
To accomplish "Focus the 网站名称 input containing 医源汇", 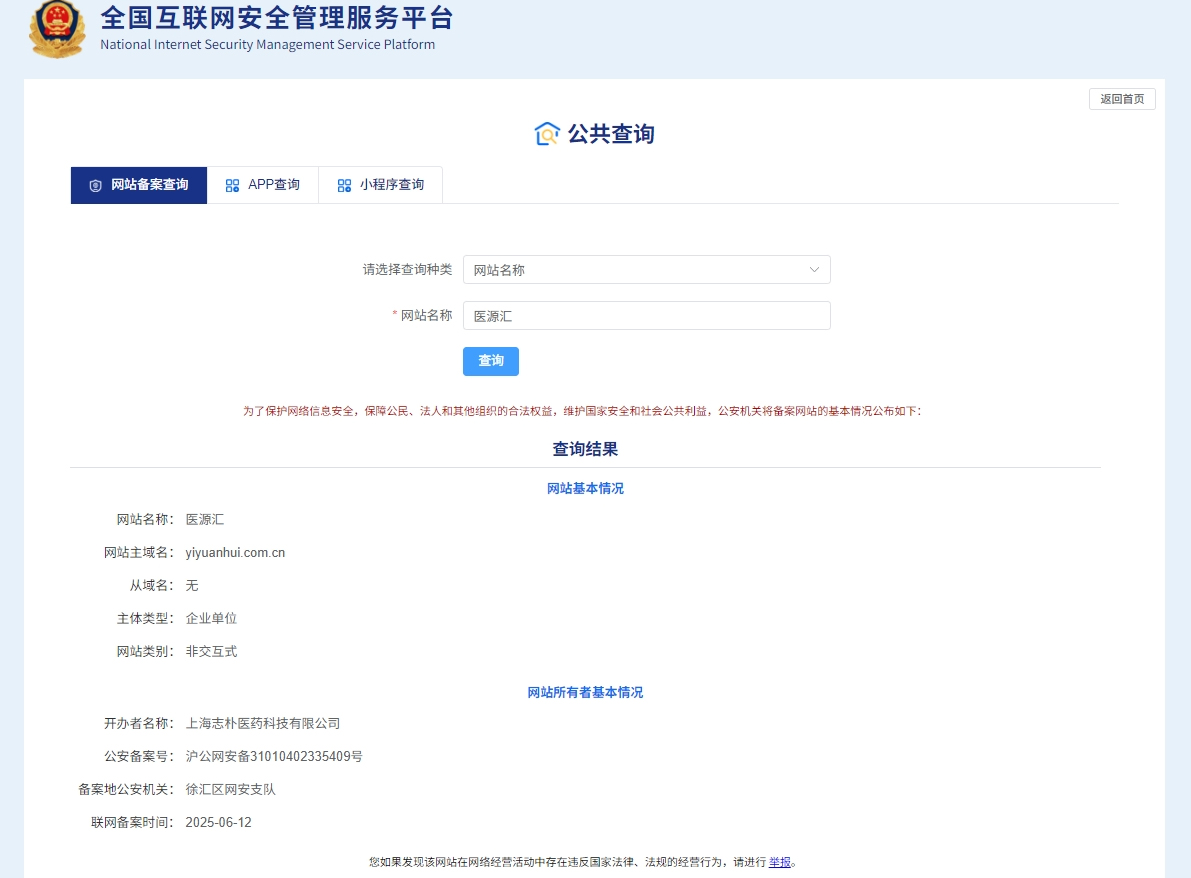I will click(x=646, y=316).
